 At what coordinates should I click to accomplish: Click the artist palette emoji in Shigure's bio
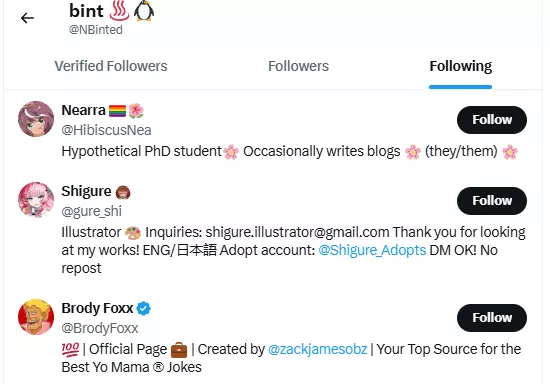coord(133,233)
